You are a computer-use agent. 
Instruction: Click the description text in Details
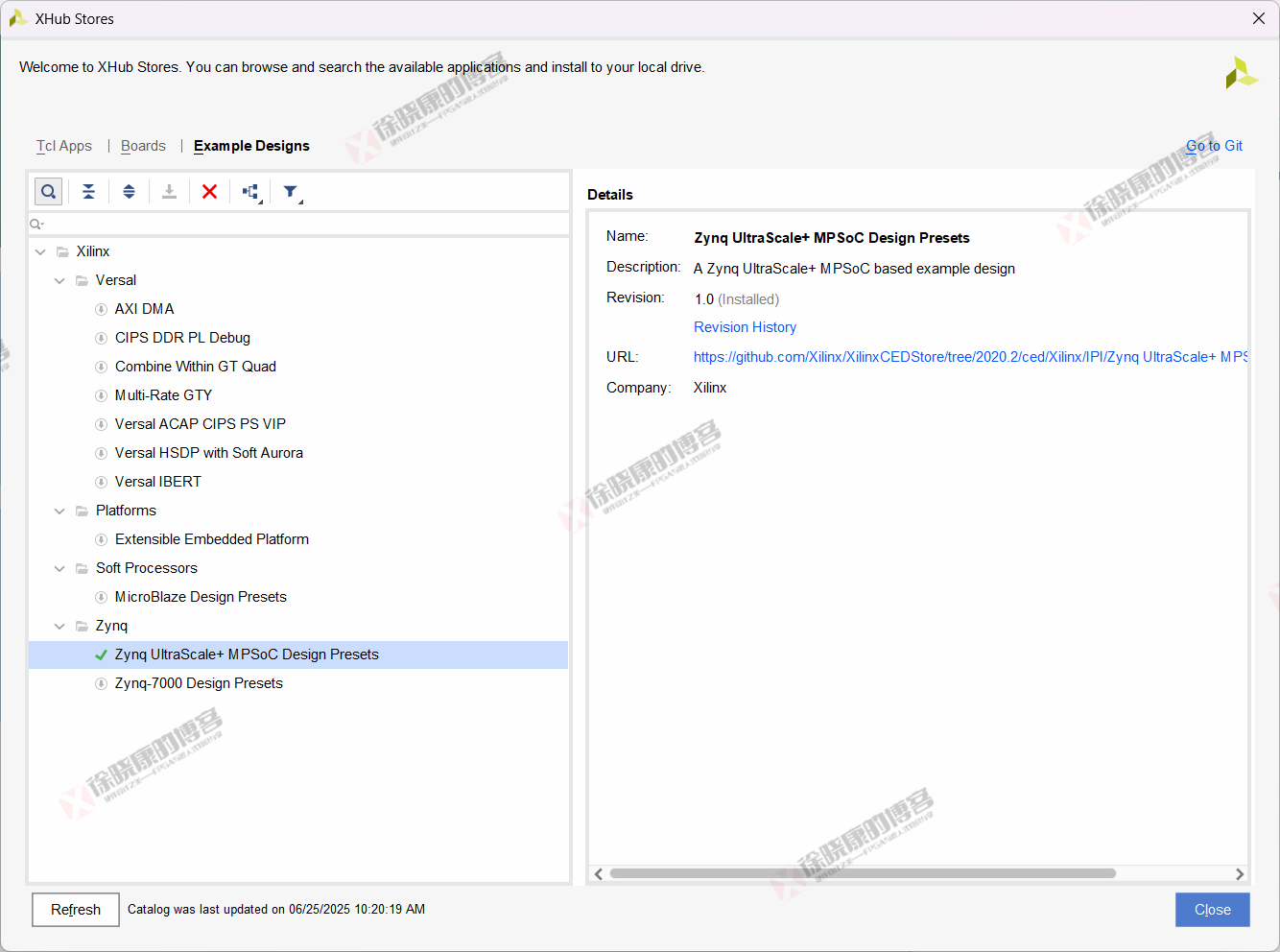pos(854,269)
